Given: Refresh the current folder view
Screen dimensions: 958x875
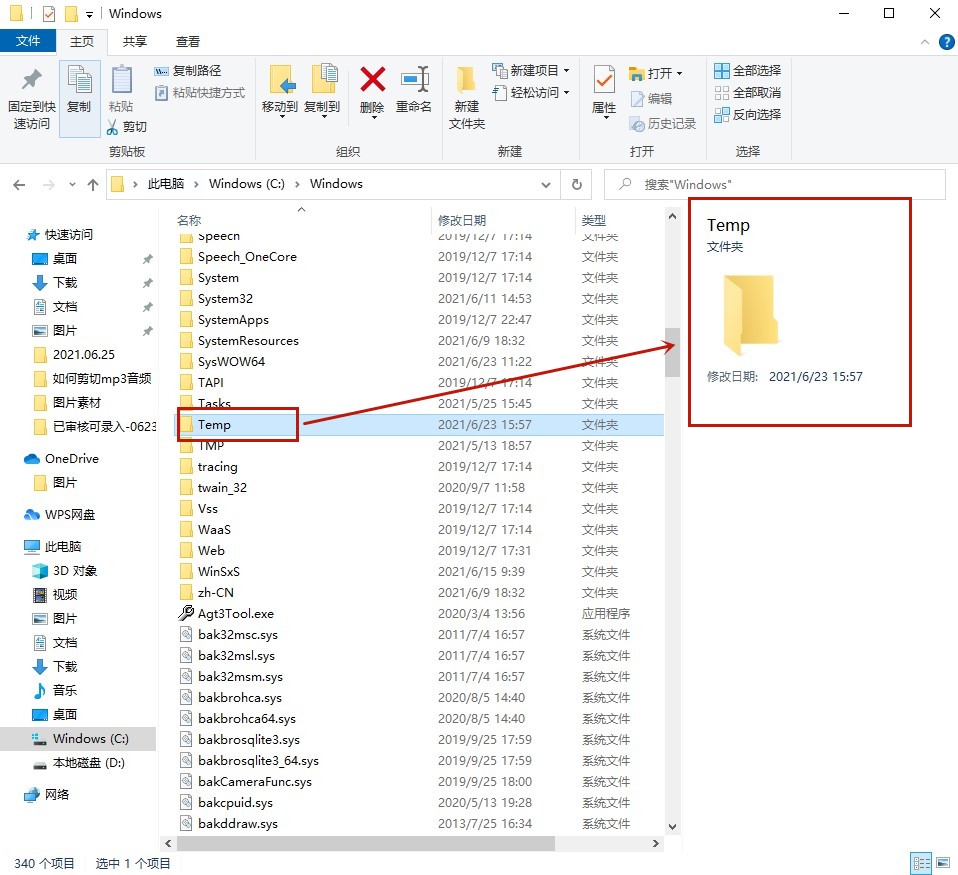Looking at the screenshot, I should click(576, 185).
